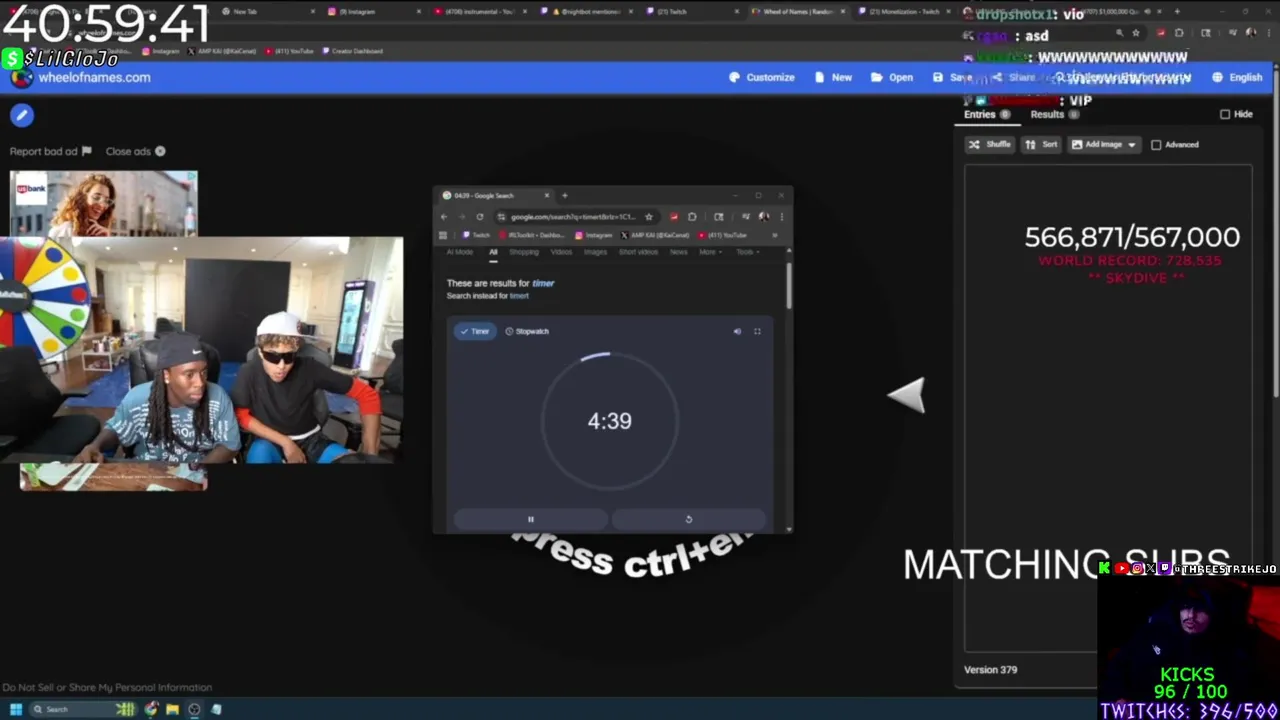Switch to the (9) Instagram browser tab

pos(373,12)
